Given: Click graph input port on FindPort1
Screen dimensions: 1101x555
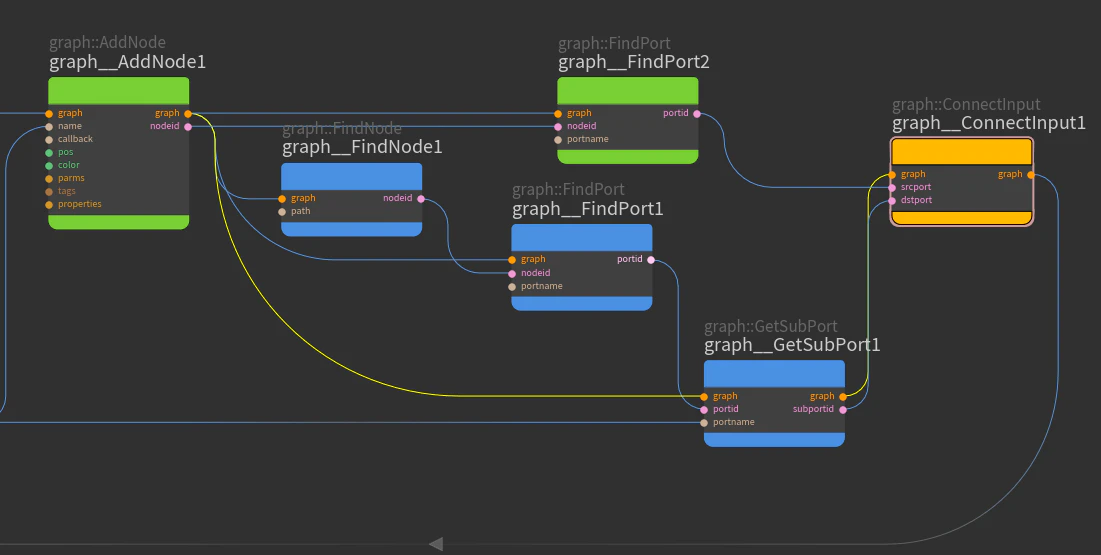Looking at the screenshot, I should [512, 260].
